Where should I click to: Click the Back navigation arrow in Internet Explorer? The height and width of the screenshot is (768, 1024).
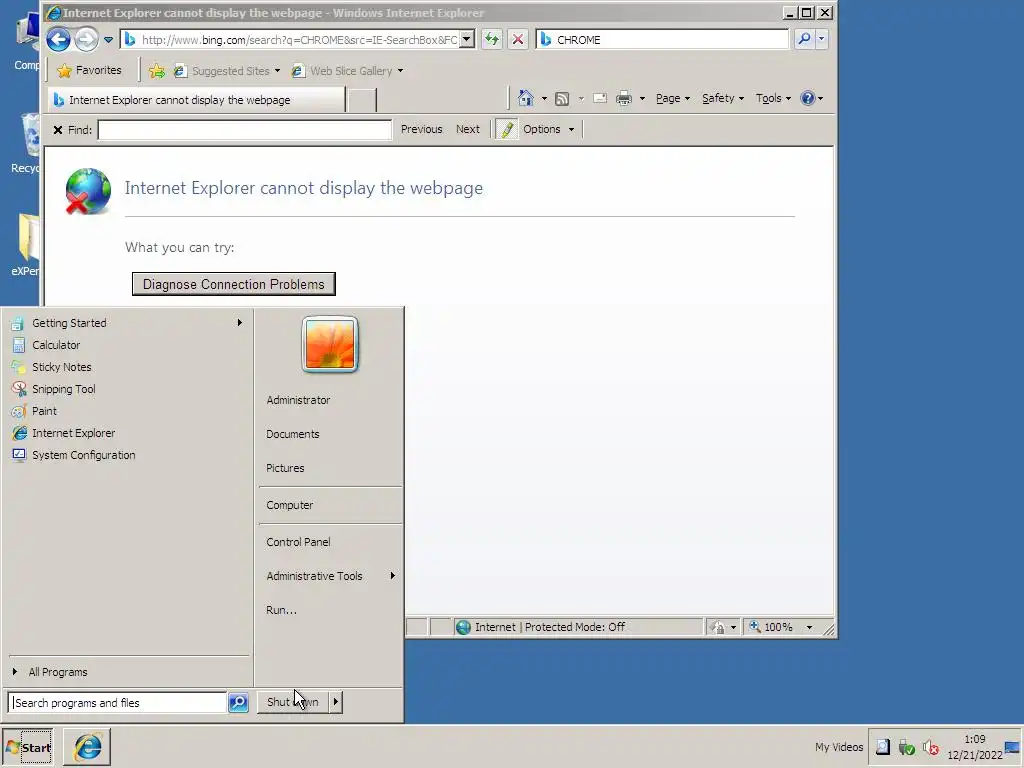coord(58,40)
